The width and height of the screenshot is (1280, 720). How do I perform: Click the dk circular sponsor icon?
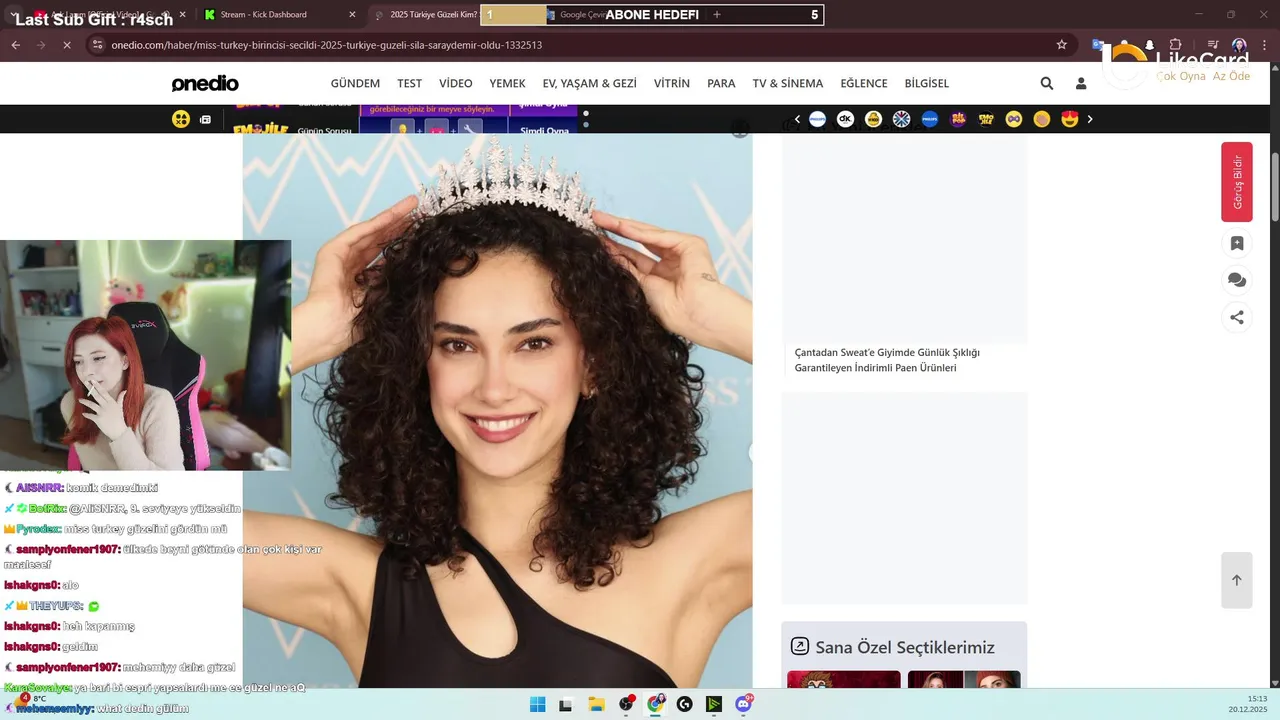pos(845,119)
